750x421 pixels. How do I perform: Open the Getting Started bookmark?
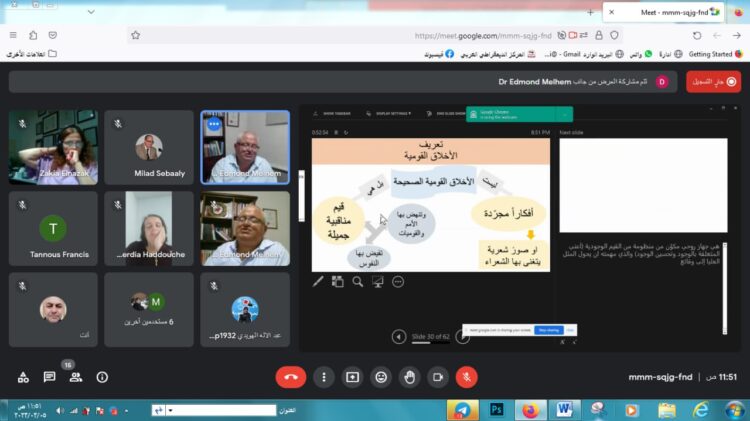pos(715,54)
